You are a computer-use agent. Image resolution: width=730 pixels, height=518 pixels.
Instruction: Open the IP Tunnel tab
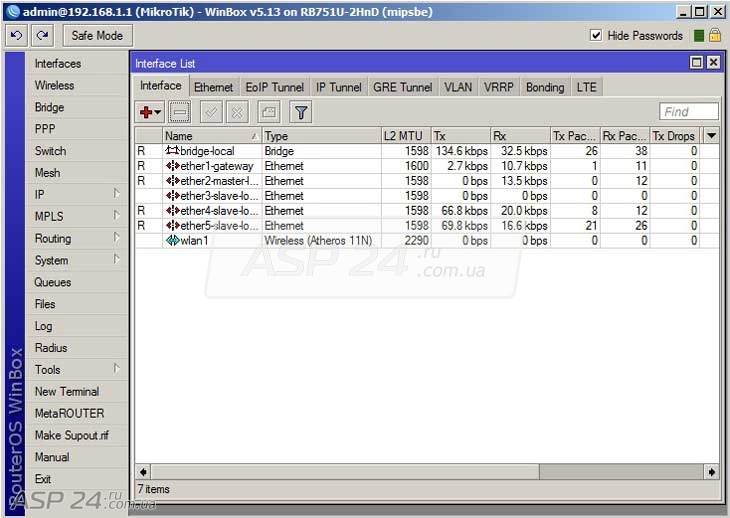coord(338,87)
